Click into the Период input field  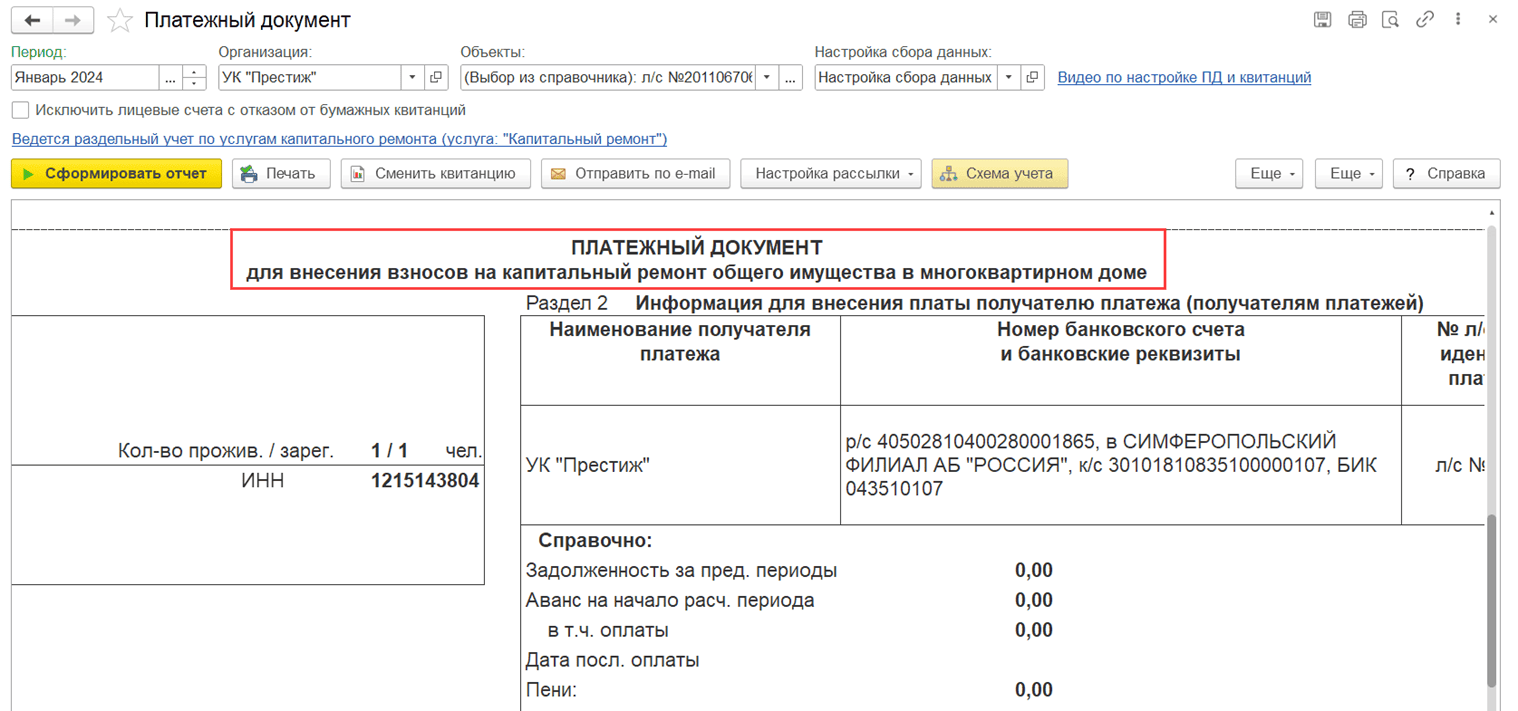(x=85, y=77)
